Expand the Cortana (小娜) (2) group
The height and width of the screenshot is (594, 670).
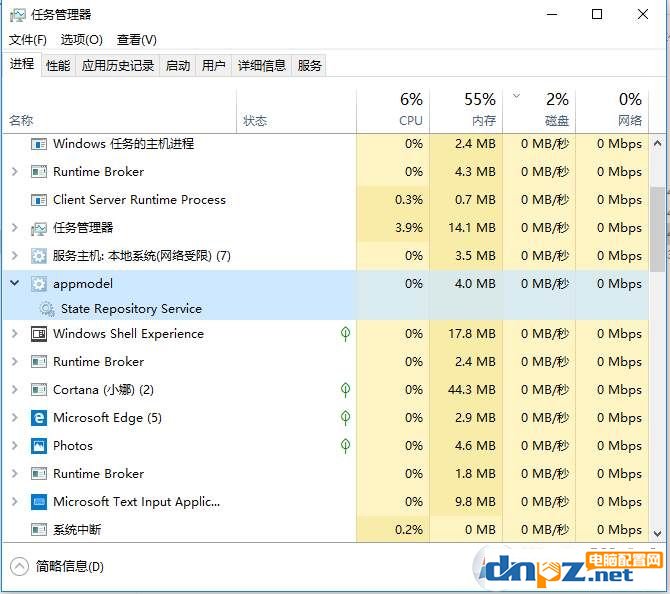point(15,390)
